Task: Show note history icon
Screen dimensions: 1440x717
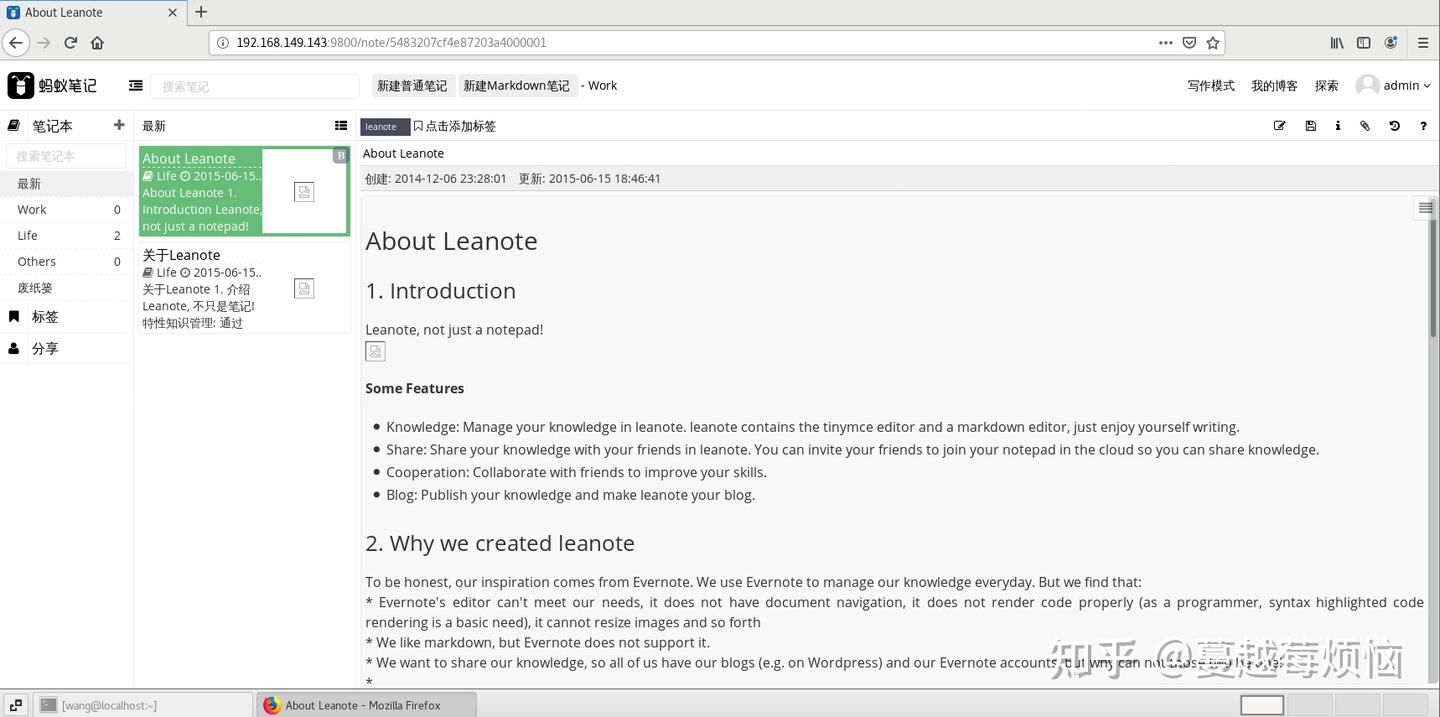Action: [1394, 126]
